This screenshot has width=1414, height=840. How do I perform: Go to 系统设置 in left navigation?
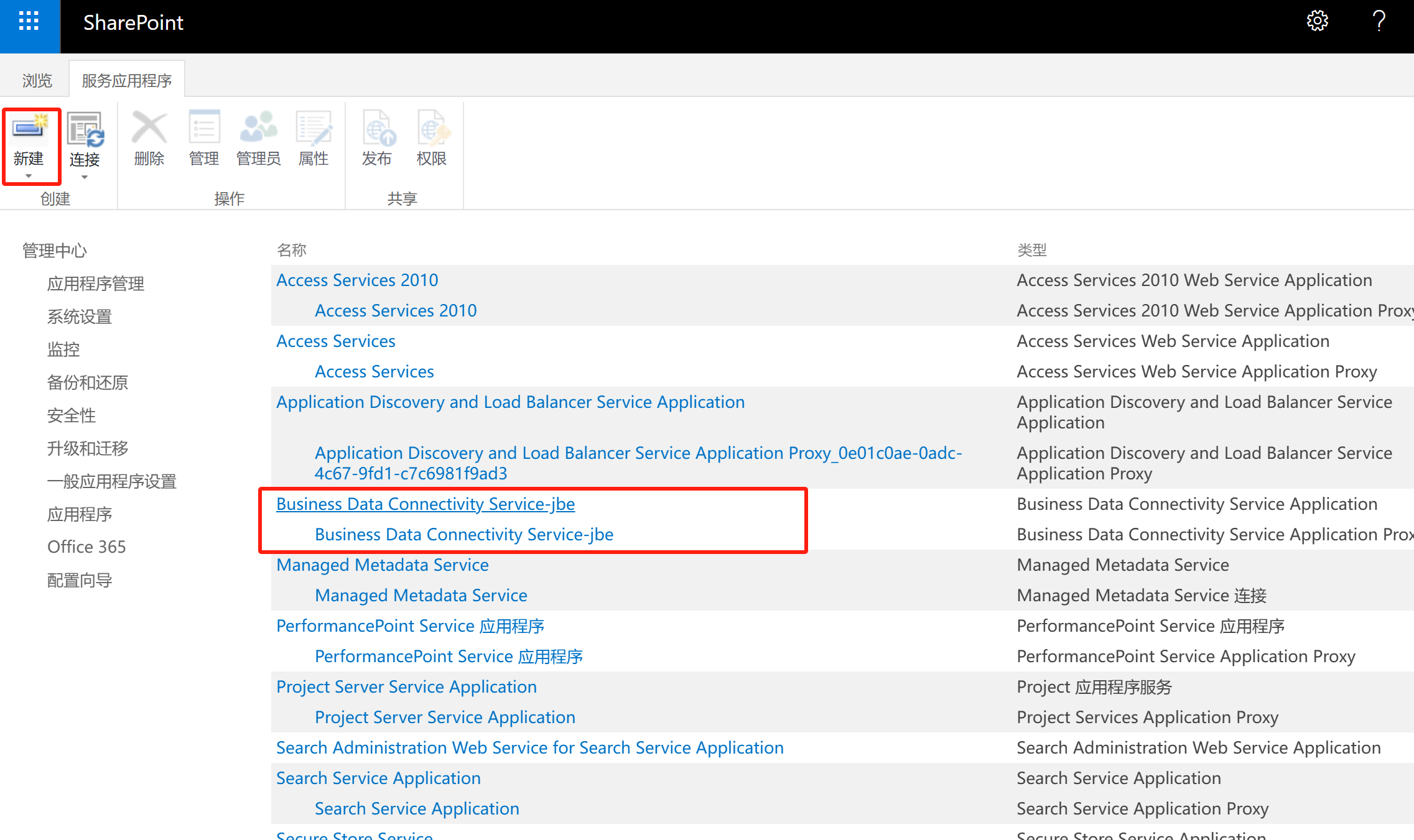pyautogui.click(x=80, y=316)
